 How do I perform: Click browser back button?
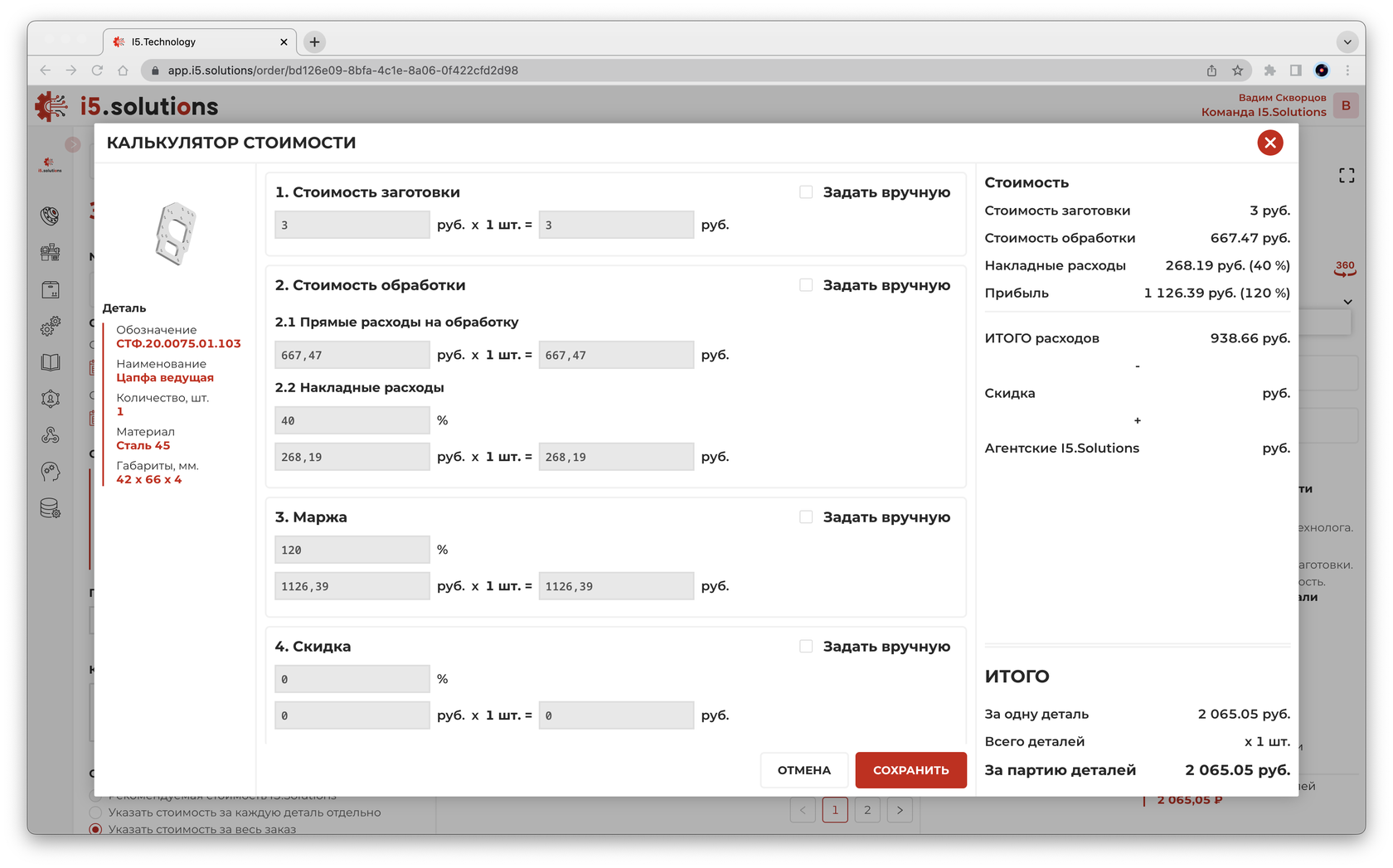tap(46, 70)
